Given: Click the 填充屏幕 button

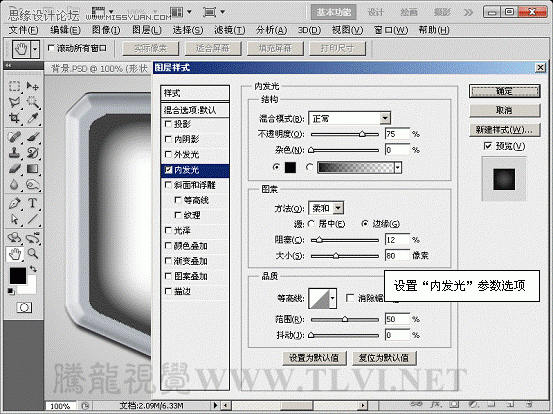Looking at the screenshot, I should tap(275, 48).
